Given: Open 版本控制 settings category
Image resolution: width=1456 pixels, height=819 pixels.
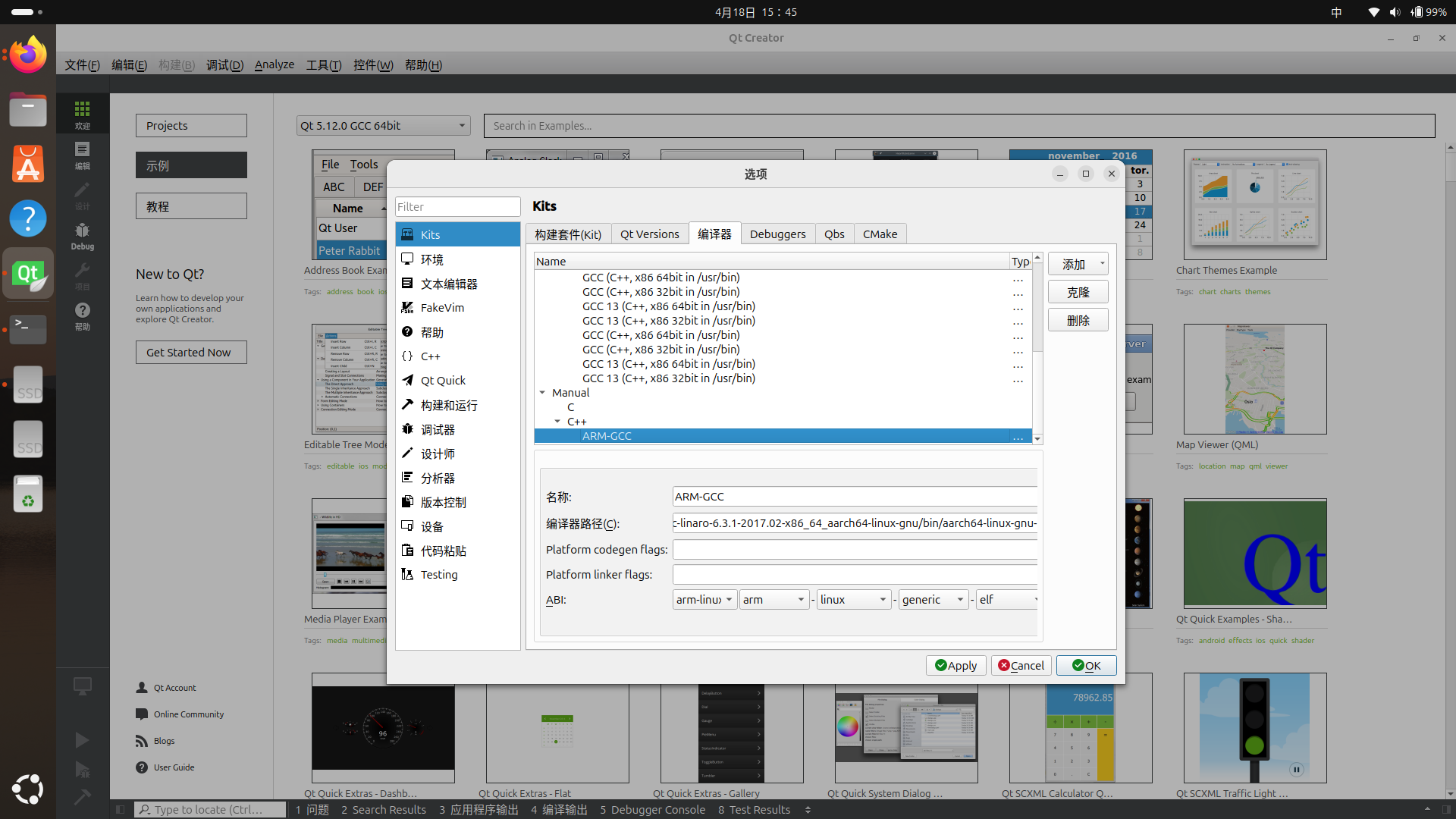Looking at the screenshot, I should pyautogui.click(x=443, y=502).
